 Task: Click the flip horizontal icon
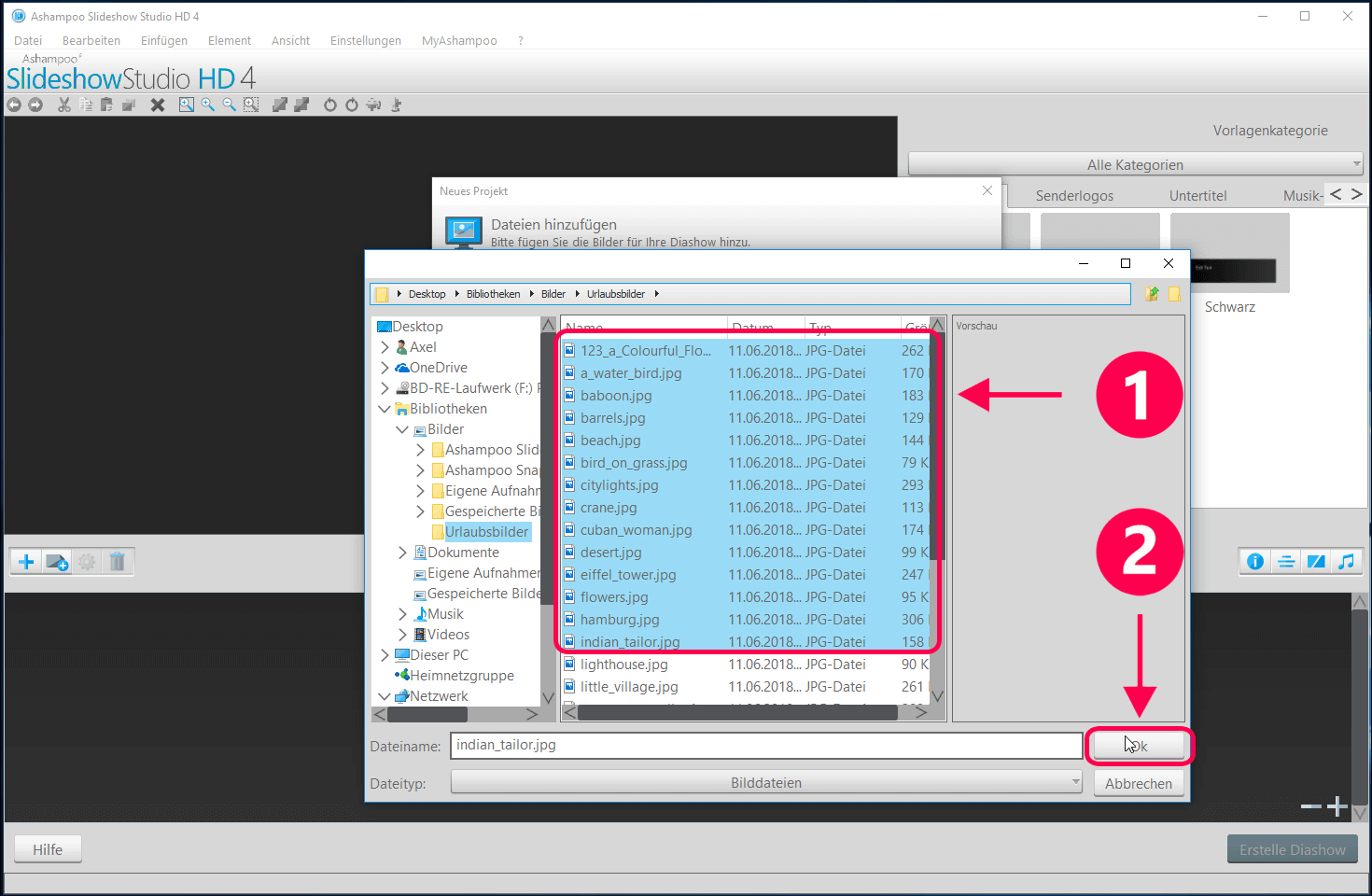(x=373, y=105)
